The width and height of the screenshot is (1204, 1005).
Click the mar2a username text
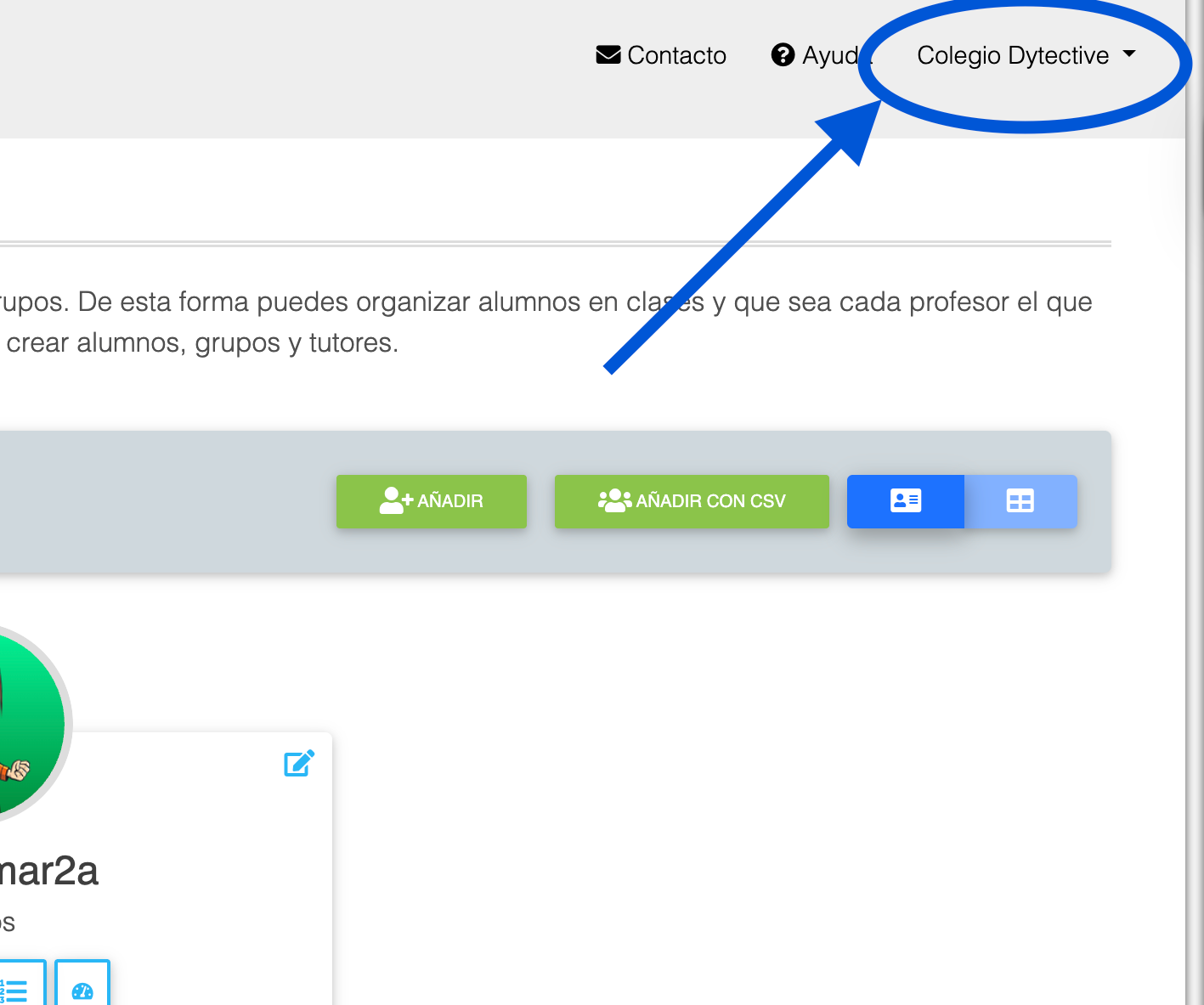[x=48, y=872]
